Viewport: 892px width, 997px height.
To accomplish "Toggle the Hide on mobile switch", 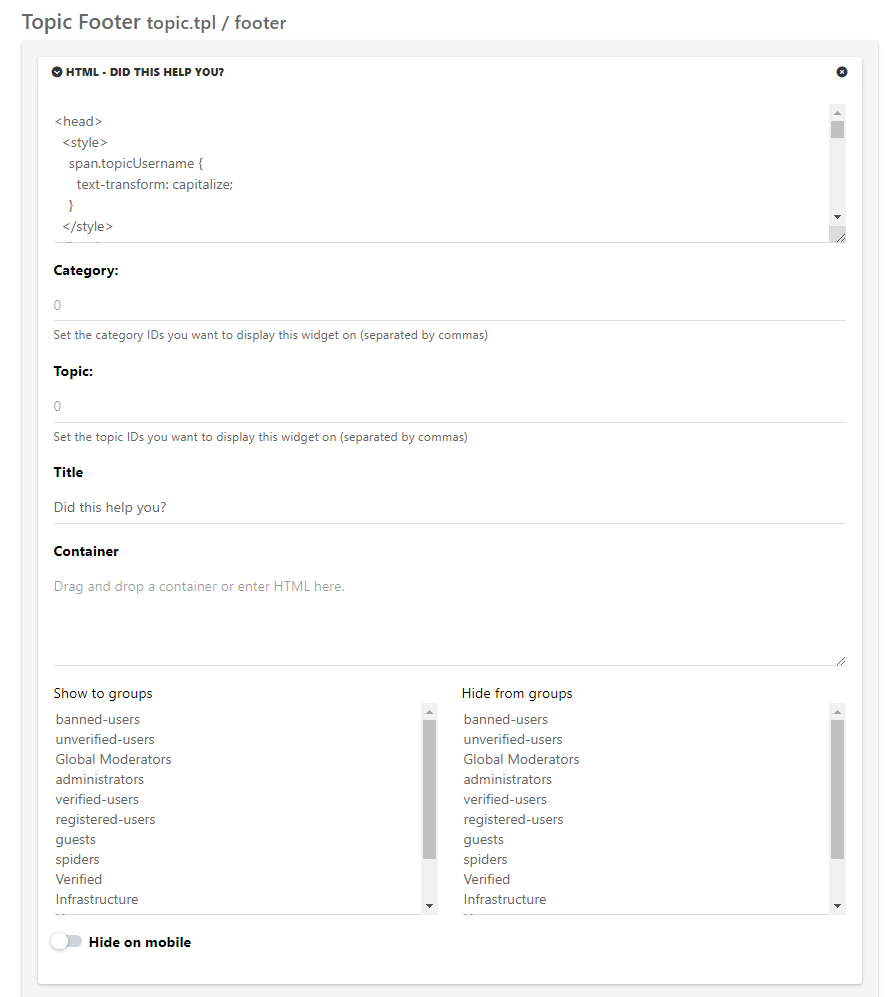I will [x=67, y=941].
